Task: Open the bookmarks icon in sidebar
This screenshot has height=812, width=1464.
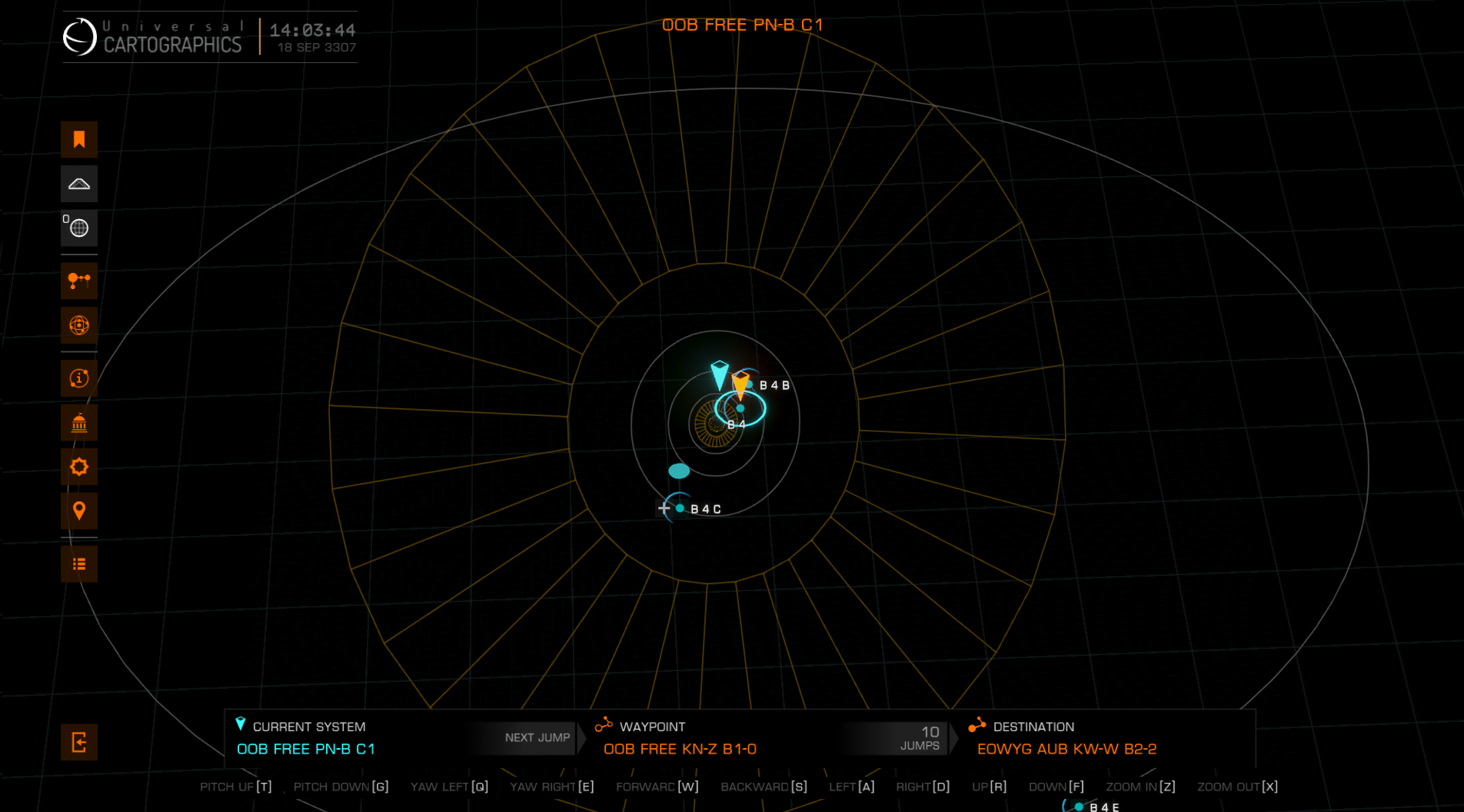Action: pos(79,139)
